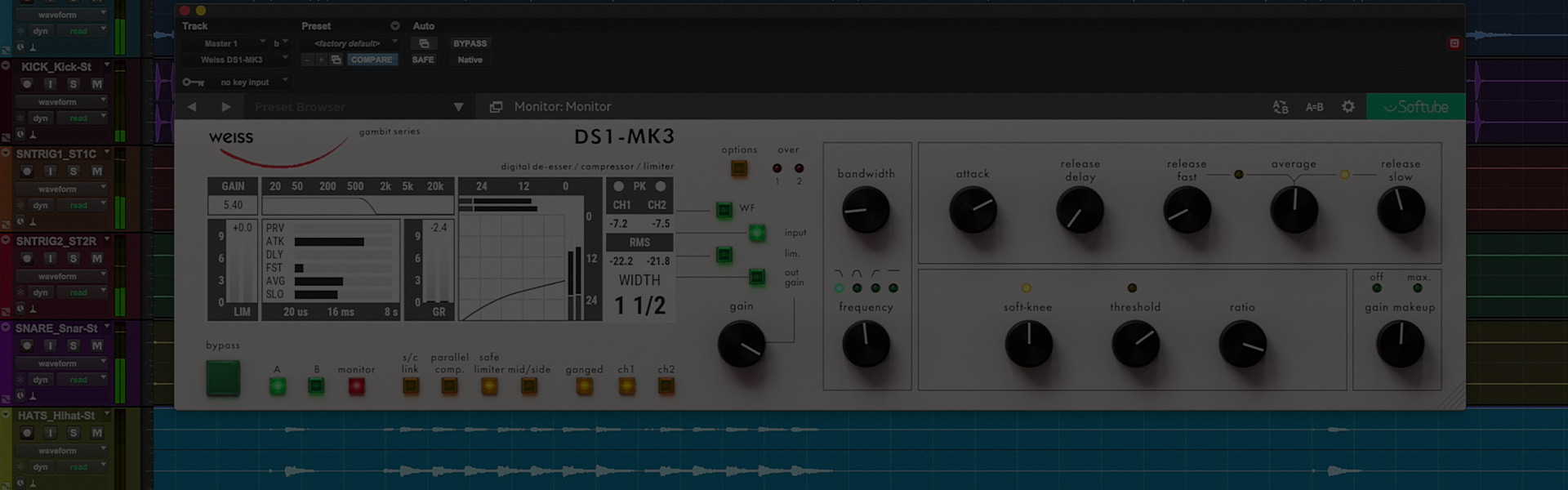Click the Softube logo button
This screenshot has height=490, width=1568.
click(x=1415, y=107)
